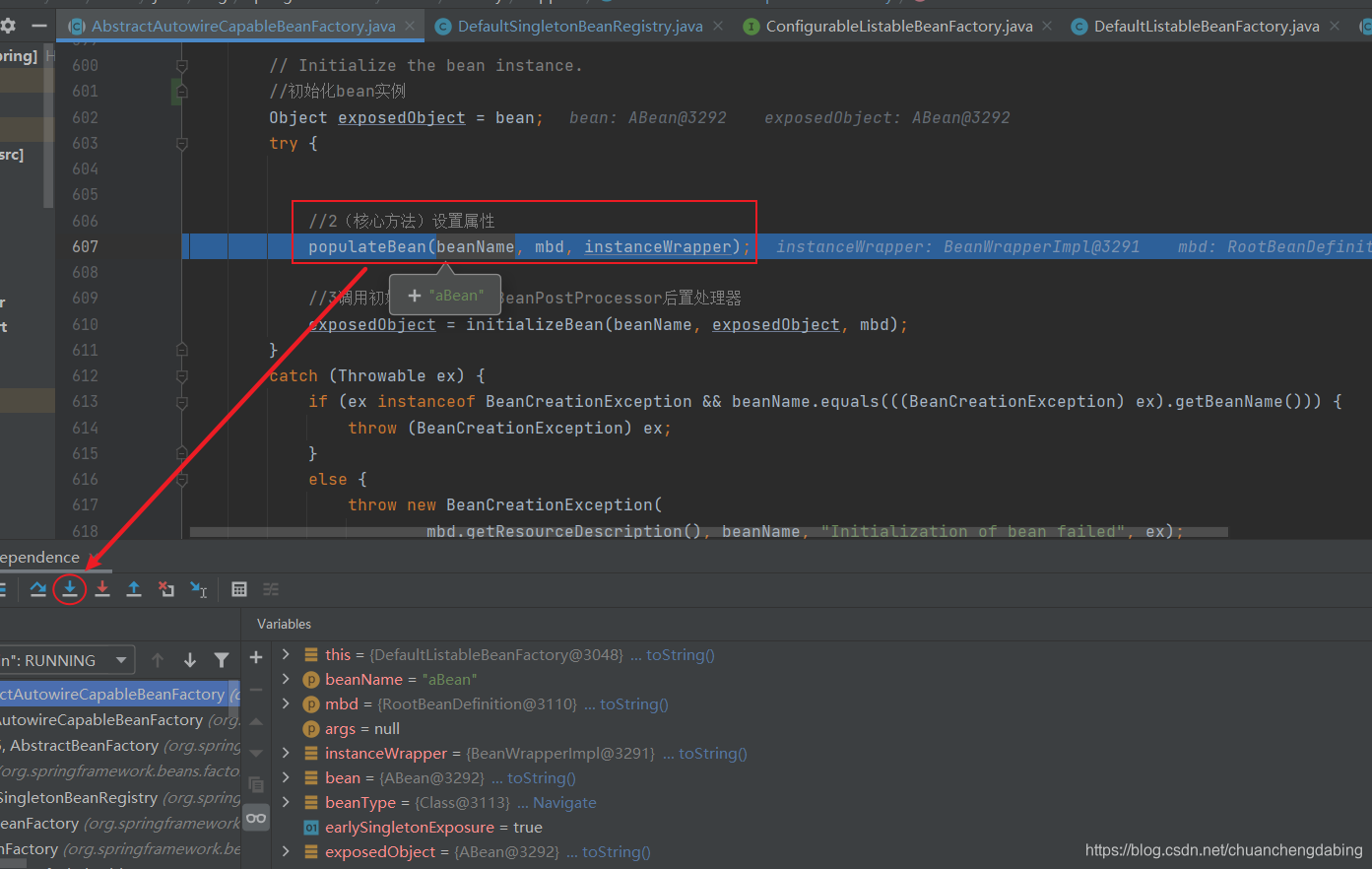Screen dimensions: 1372x869
Task: Collapse catch block fold marker at line 612
Action: tap(181, 375)
